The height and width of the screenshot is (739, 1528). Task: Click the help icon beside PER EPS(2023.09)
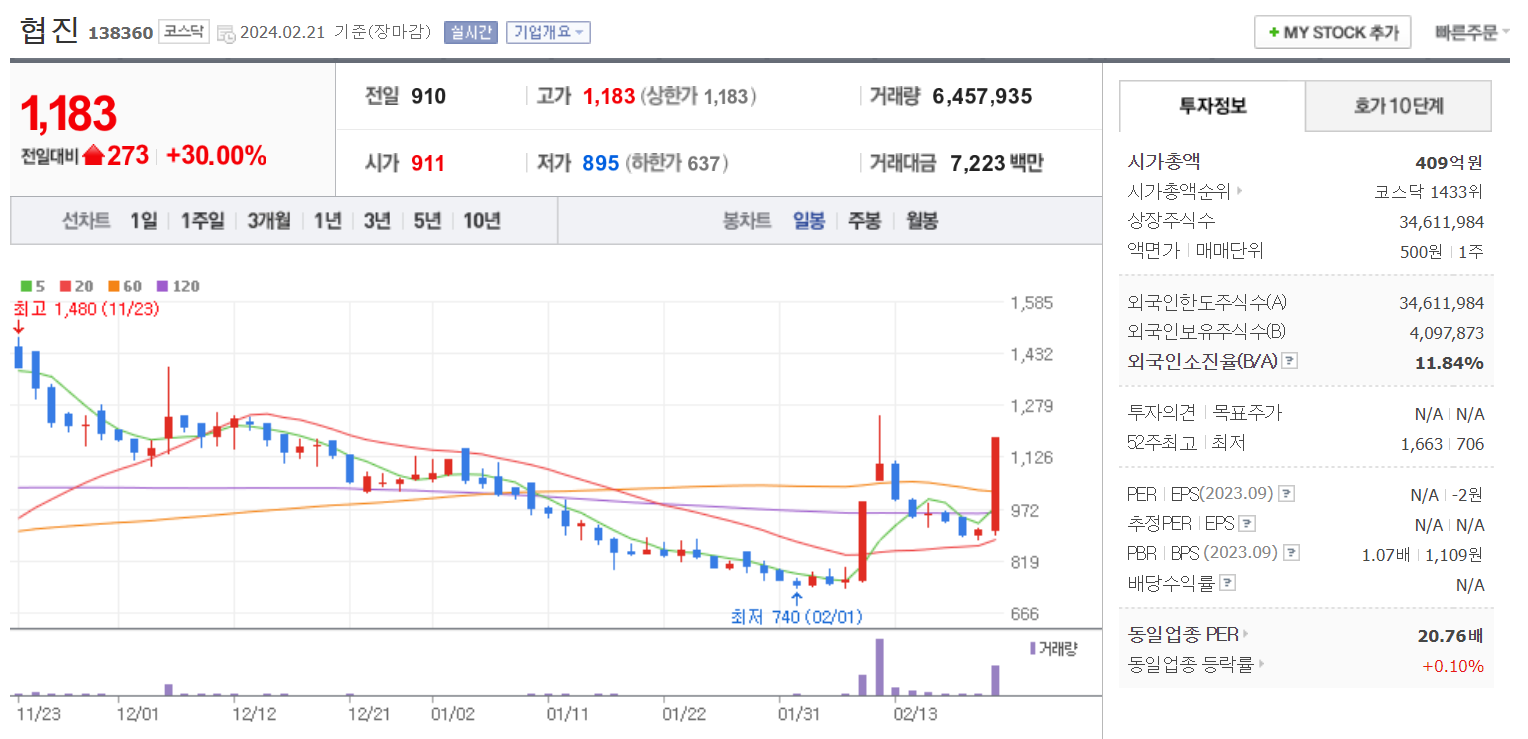point(1287,494)
